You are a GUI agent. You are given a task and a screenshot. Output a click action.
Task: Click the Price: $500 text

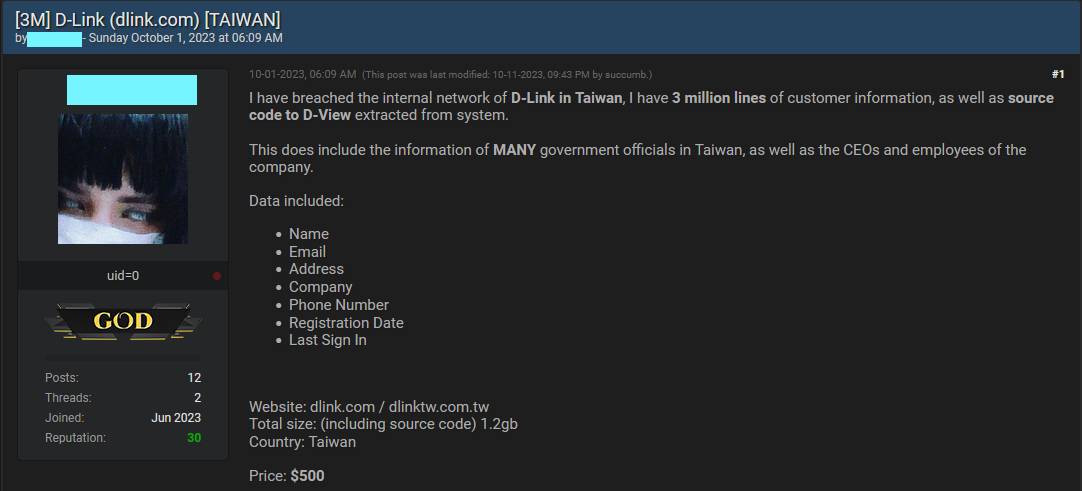click(x=286, y=476)
